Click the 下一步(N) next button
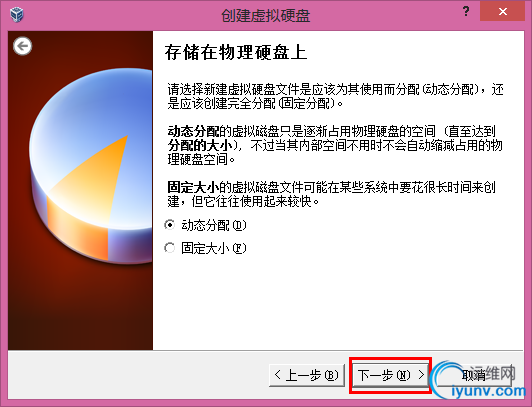 (391, 375)
